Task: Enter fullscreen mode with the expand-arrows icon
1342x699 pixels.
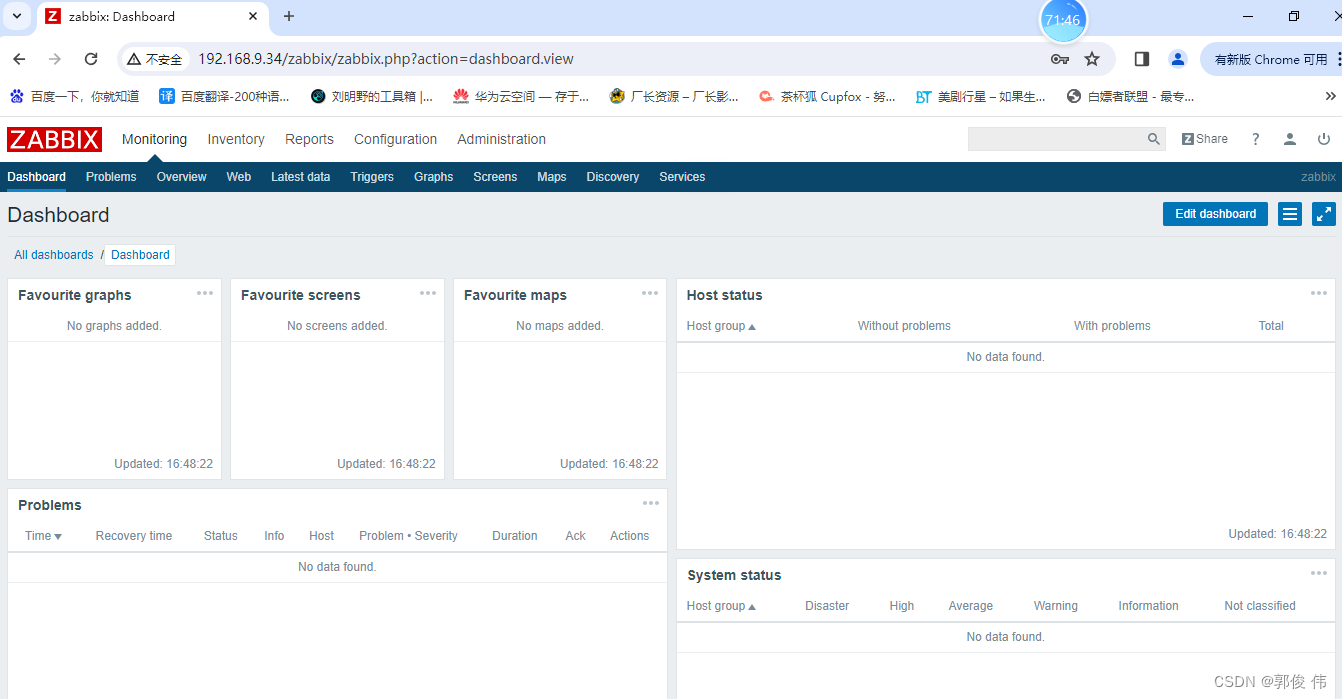Action: point(1324,214)
